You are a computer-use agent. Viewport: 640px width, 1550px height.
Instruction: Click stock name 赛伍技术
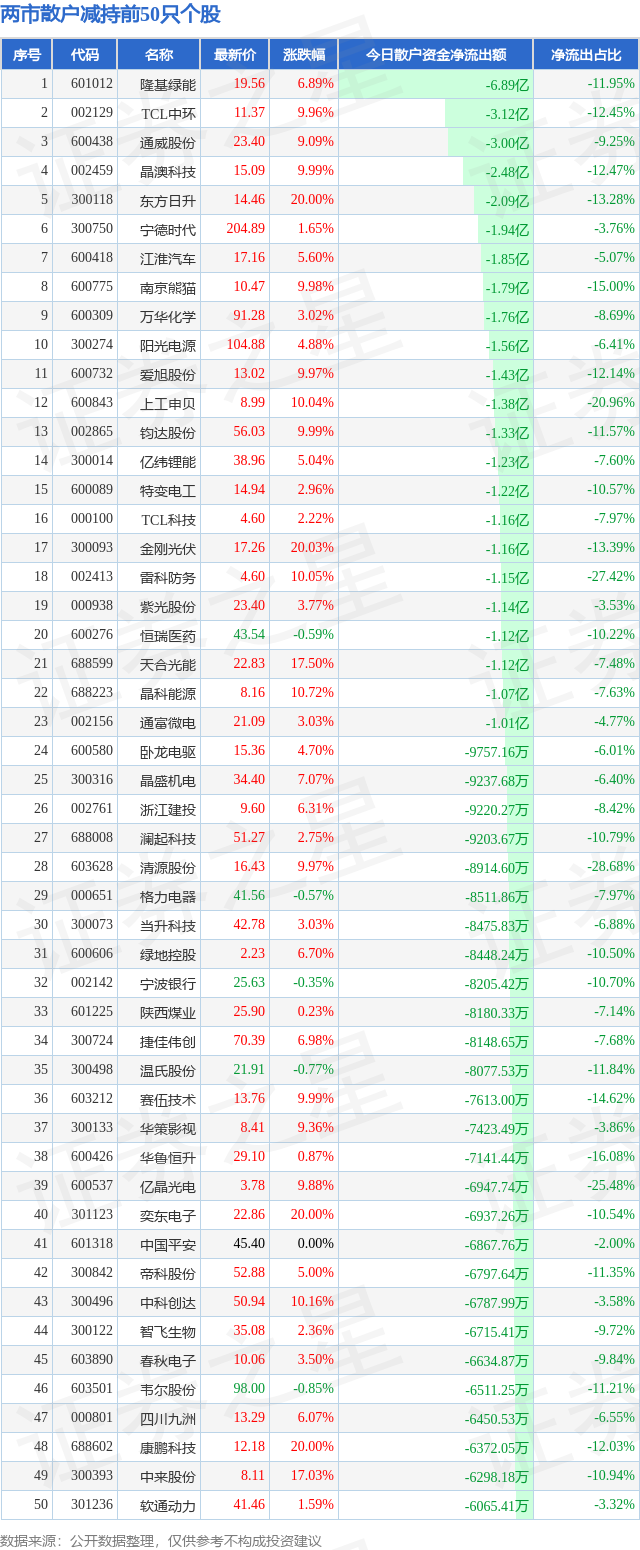click(168, 1100)
